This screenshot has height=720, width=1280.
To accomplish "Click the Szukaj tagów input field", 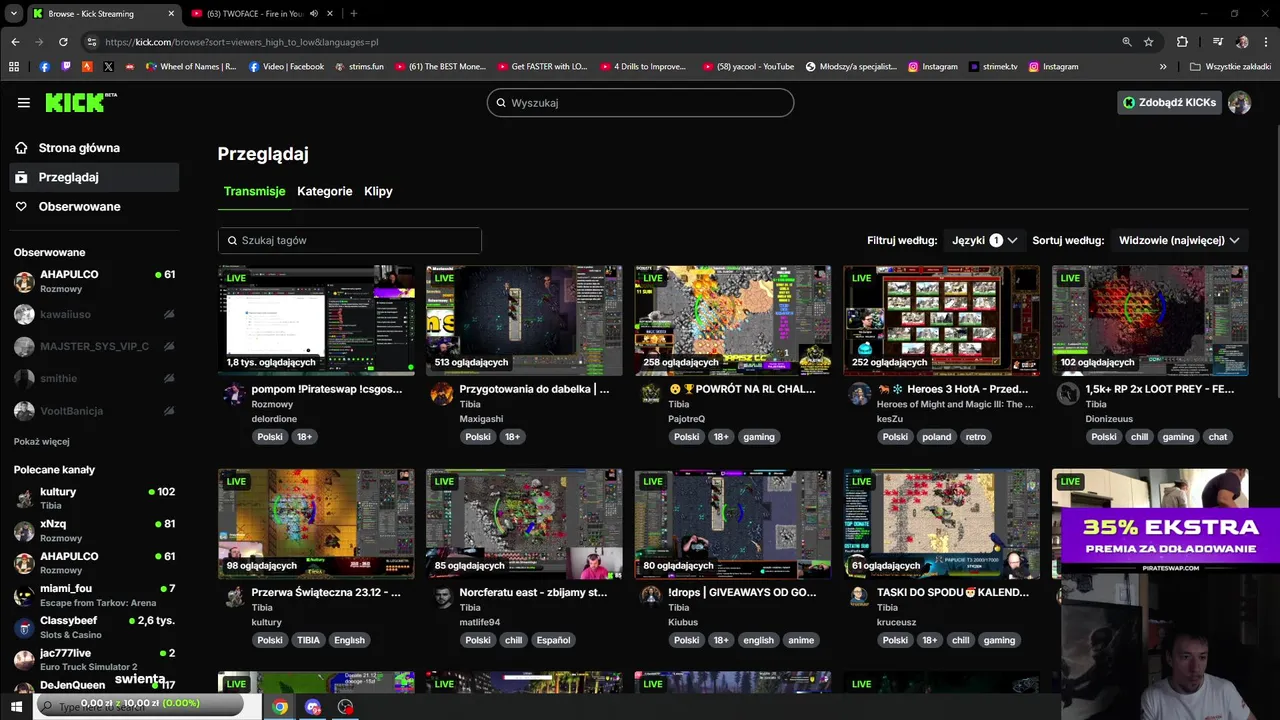I will pos(350,240).
